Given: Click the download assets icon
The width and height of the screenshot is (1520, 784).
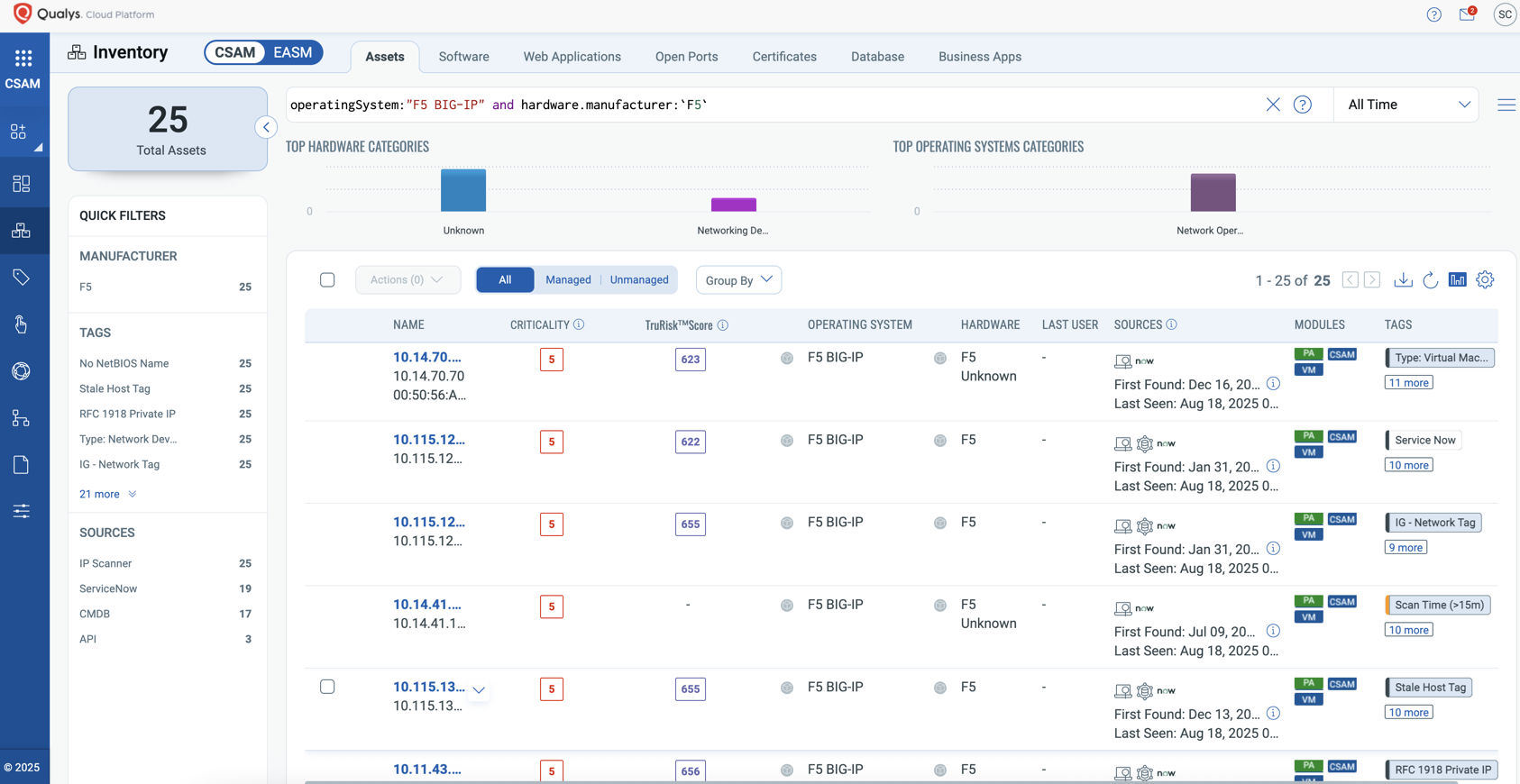Looking at the screenshot, I should [x=1403, y=280].
